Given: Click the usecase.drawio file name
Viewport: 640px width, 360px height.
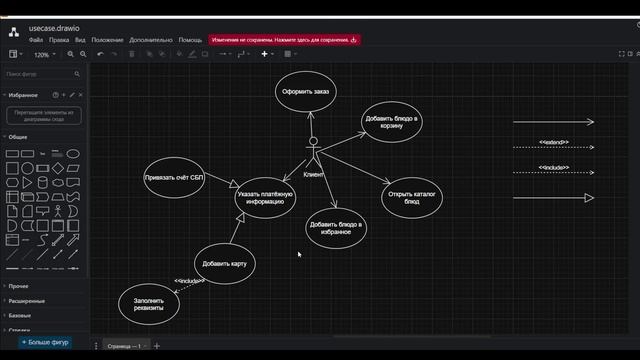Looking at the screenshot, I should 54,28.
